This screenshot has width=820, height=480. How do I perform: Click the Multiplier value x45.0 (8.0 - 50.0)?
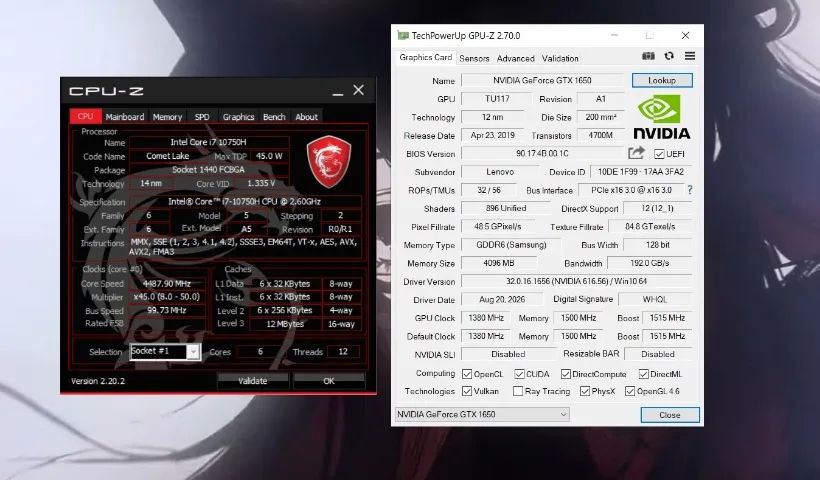(167, 296)
